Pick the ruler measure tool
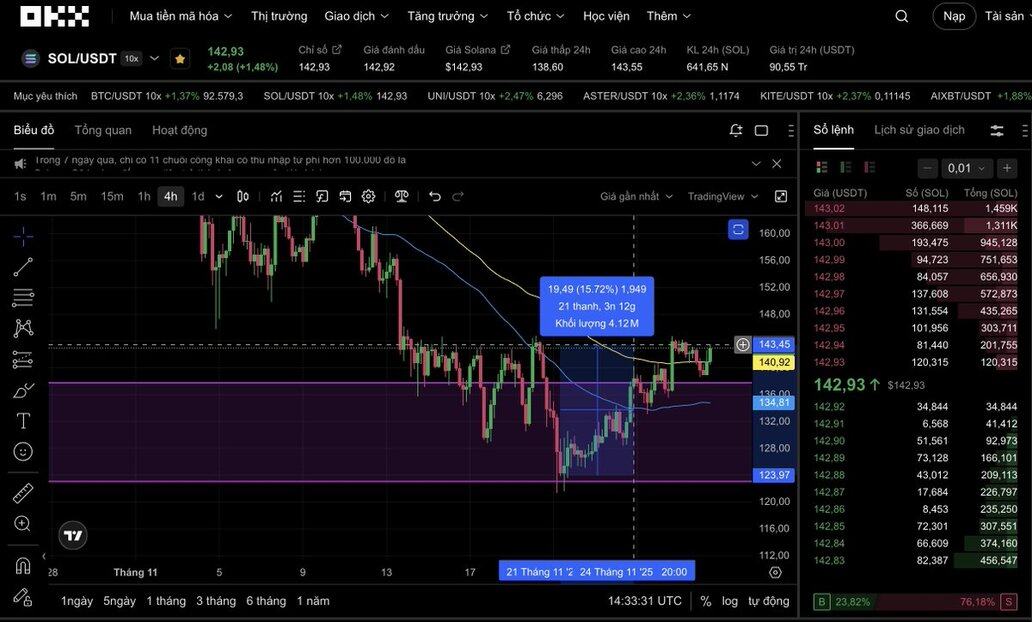 (x=23, y=492)
